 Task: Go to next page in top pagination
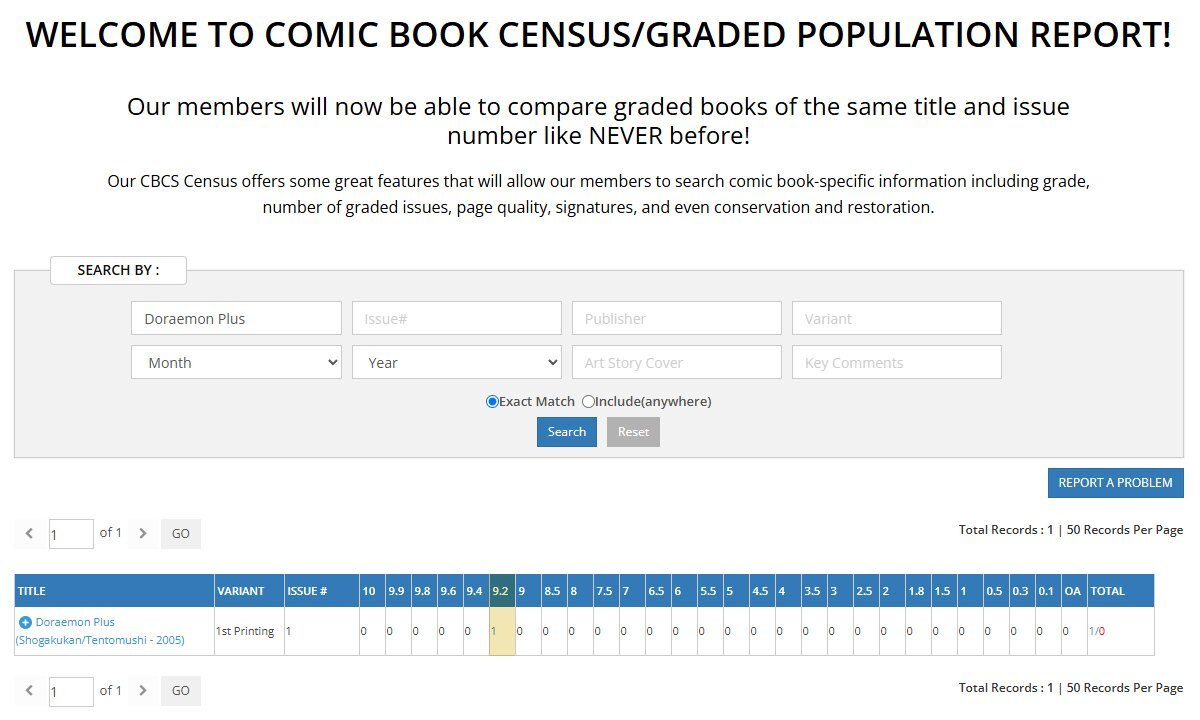pos(143,534)
